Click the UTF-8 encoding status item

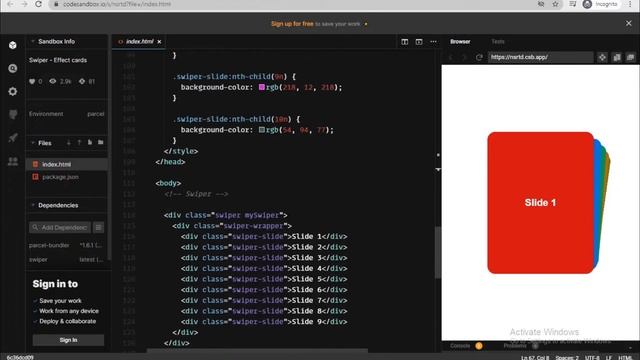[x=592, y=358]
